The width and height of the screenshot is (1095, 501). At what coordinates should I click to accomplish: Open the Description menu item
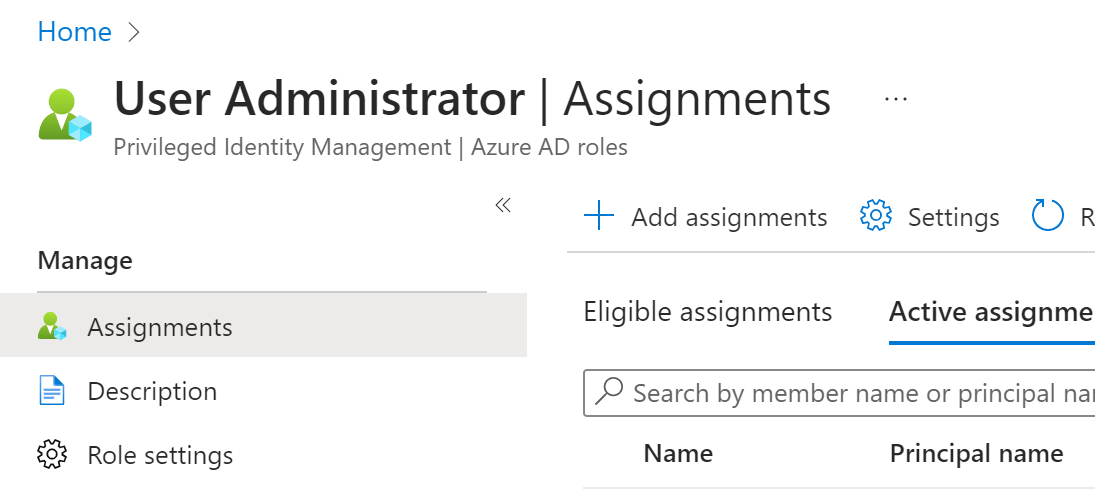[152, 391]
